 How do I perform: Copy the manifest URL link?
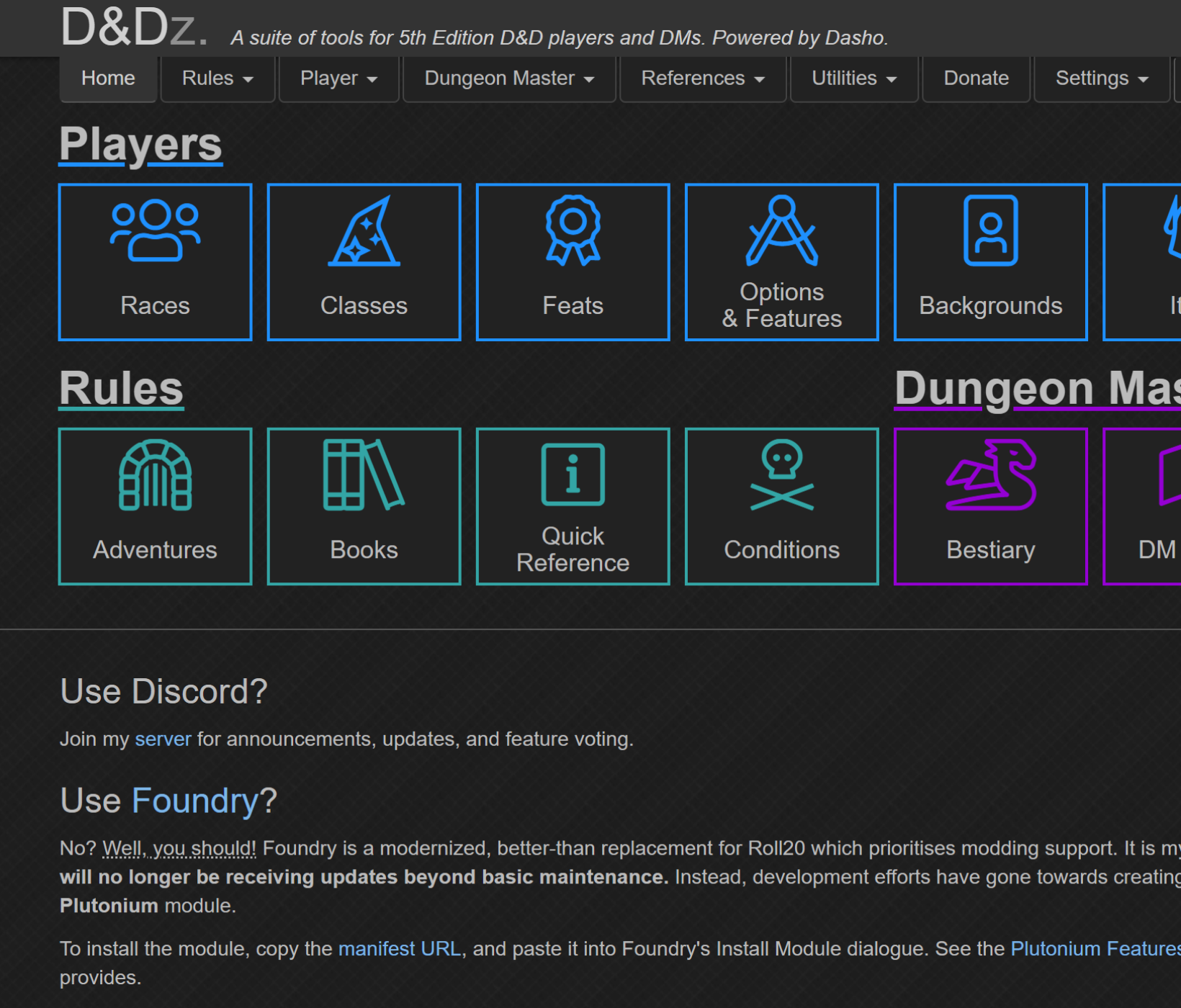click(x=400, y=949)
